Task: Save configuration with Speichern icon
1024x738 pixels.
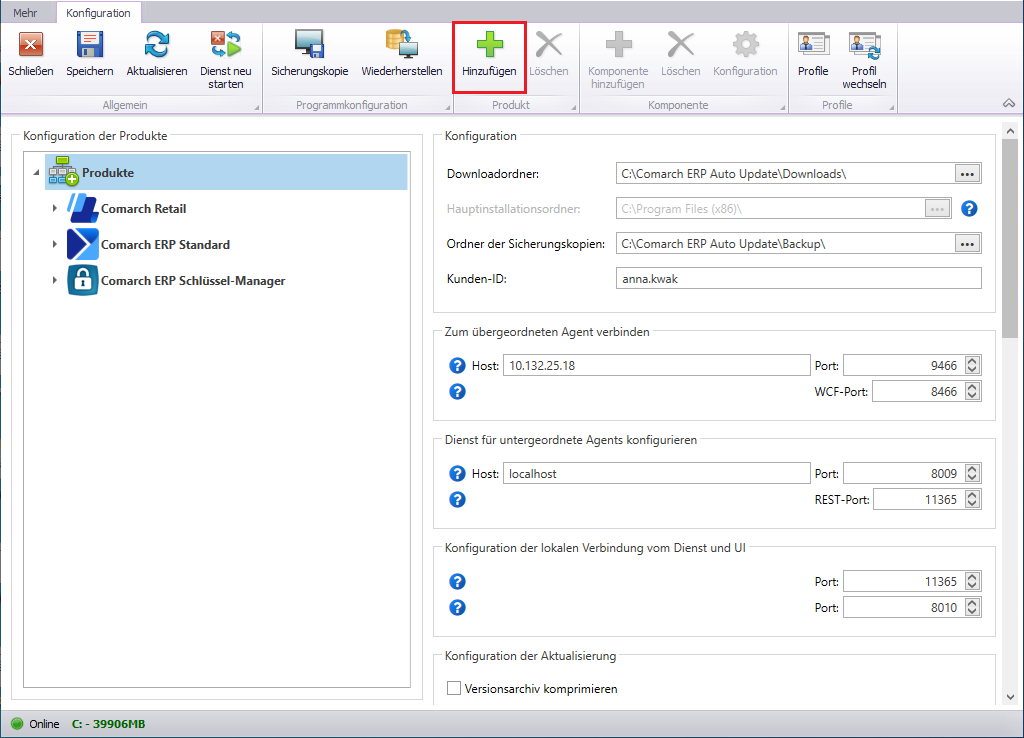Action: pyautogui.click(x=90, y=45)
